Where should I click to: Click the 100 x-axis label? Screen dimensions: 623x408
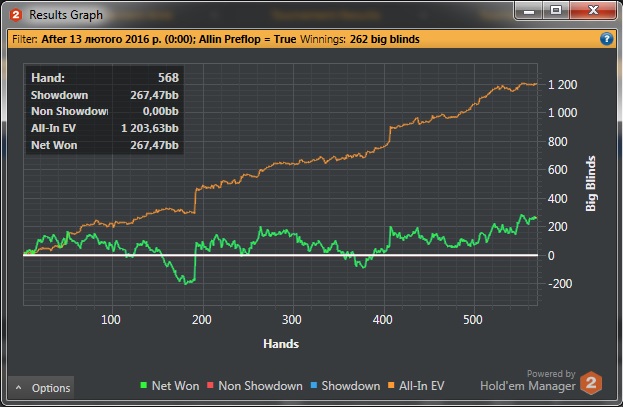(111, 320)
